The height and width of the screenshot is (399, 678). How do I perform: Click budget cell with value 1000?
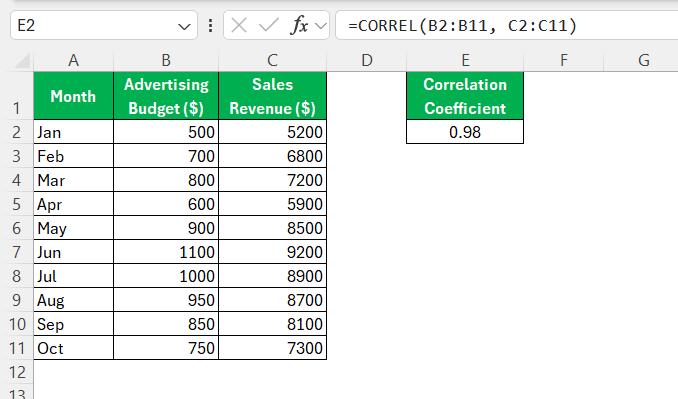coord(166,276)
